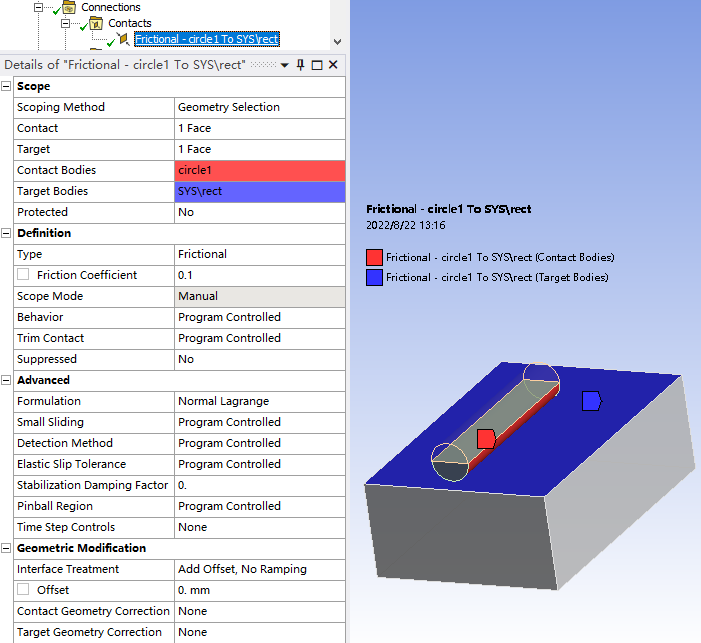
Task: Click the Pinball Region value cell
Action: tap(260, 507)
